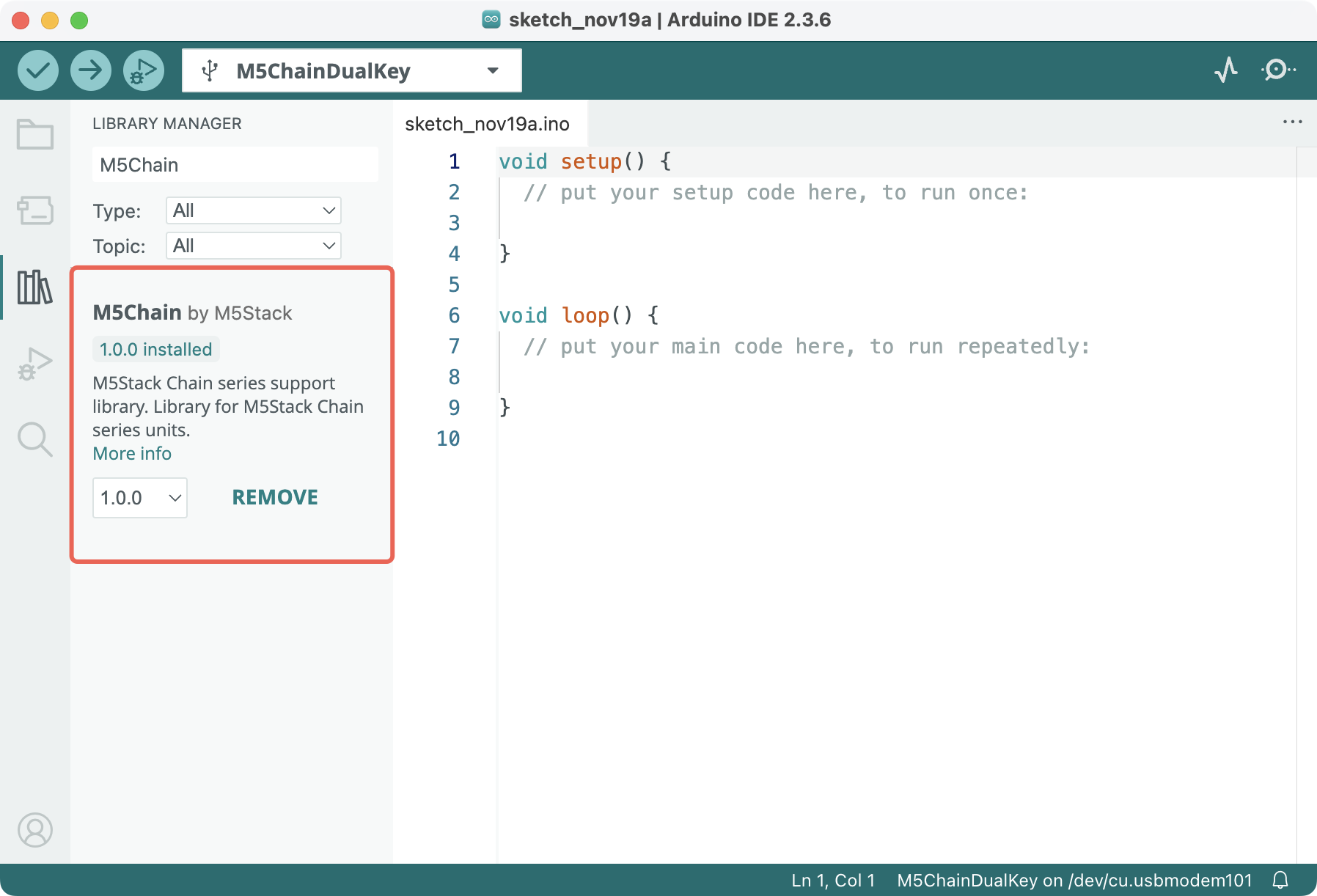Open the Boards Manager sidebar icon

[x=35, y=210]
